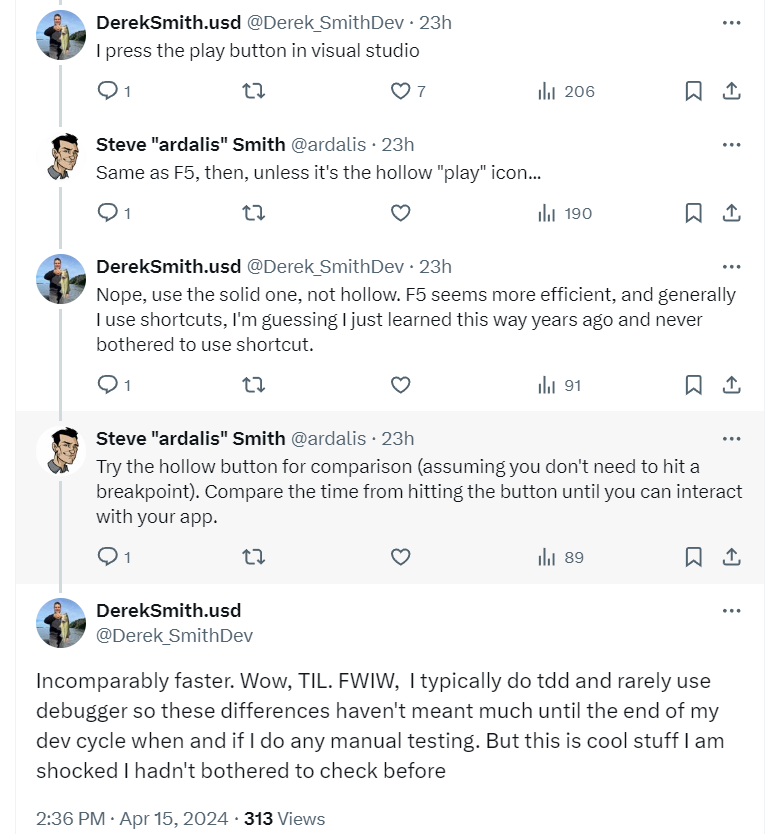Bookmark Steve's hollow button comparison tweet
Viewport: 768px width, 834px height.
(x=693, y=557)
